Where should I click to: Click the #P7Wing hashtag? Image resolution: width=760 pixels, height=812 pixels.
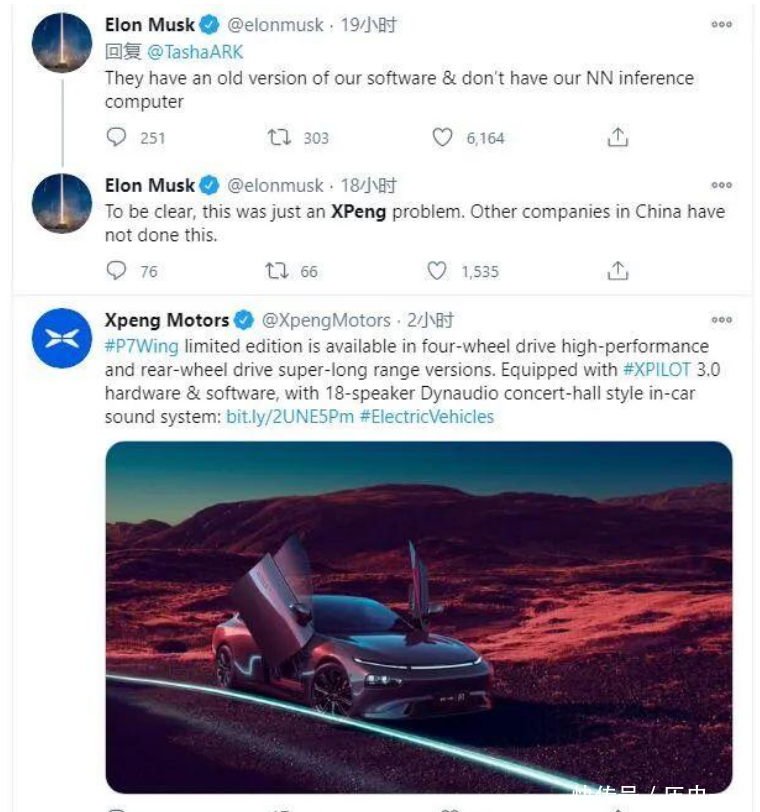coord(142,345)
